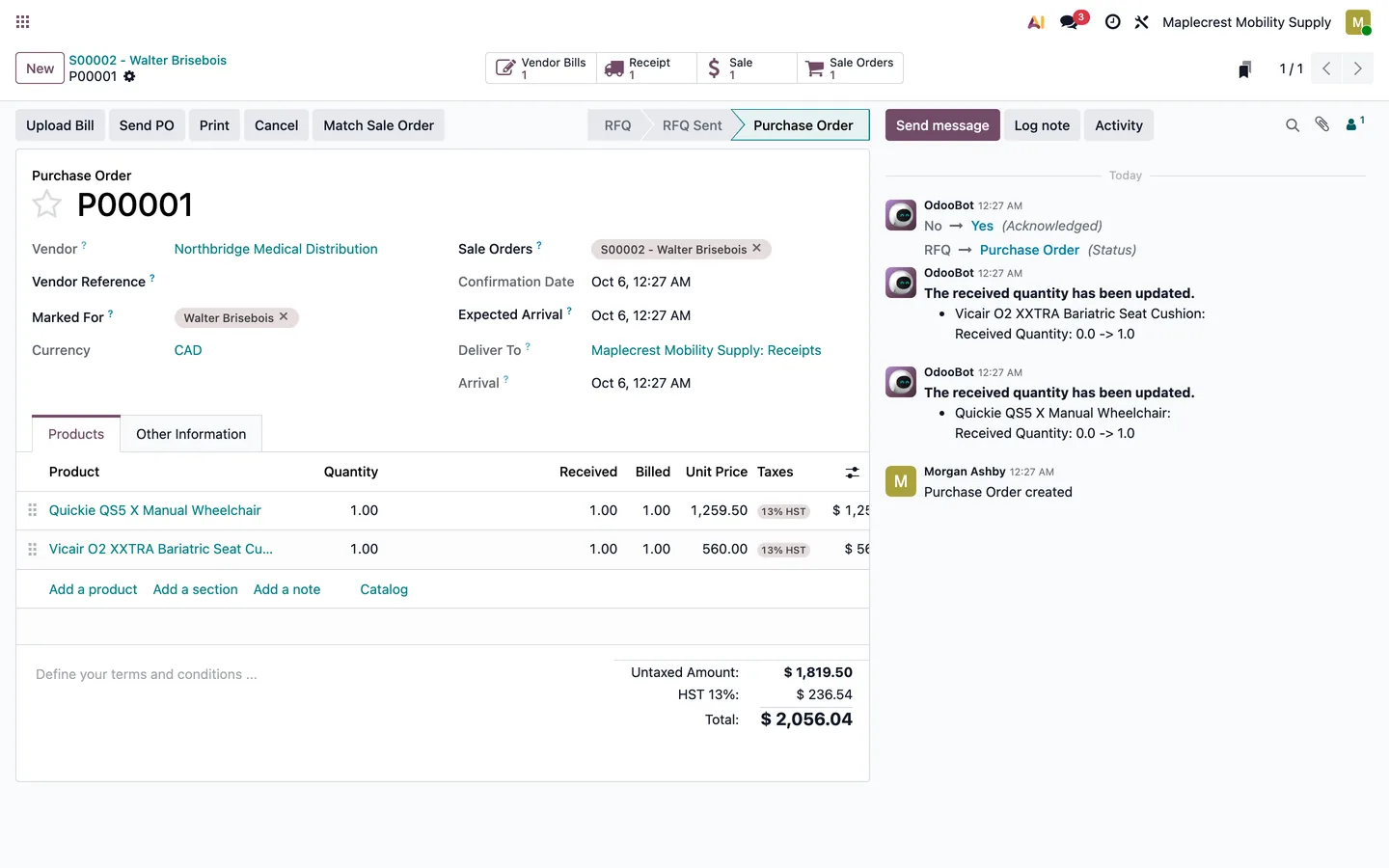Image resolution: width=1389 pixels, height=868 pixels.
Task: Go to the next record
Action: [1358, 68]
